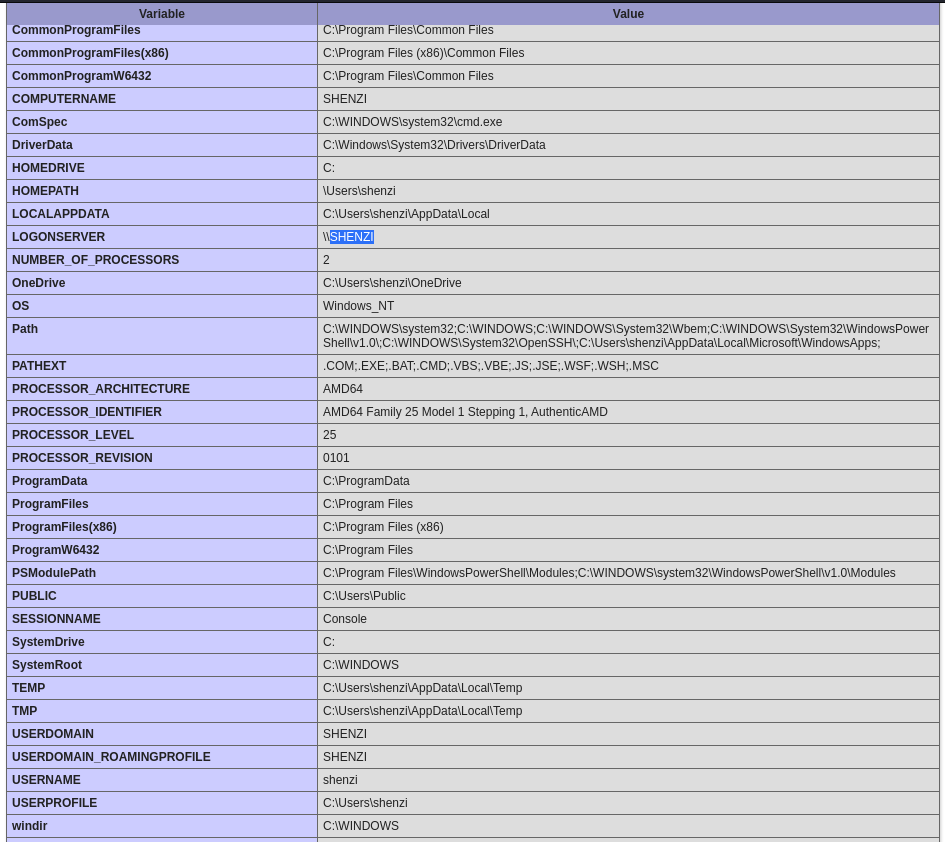Select the CommonProgramW6432 variable name
This screenshot has height=842, width=945.
(x=81, y=76)
